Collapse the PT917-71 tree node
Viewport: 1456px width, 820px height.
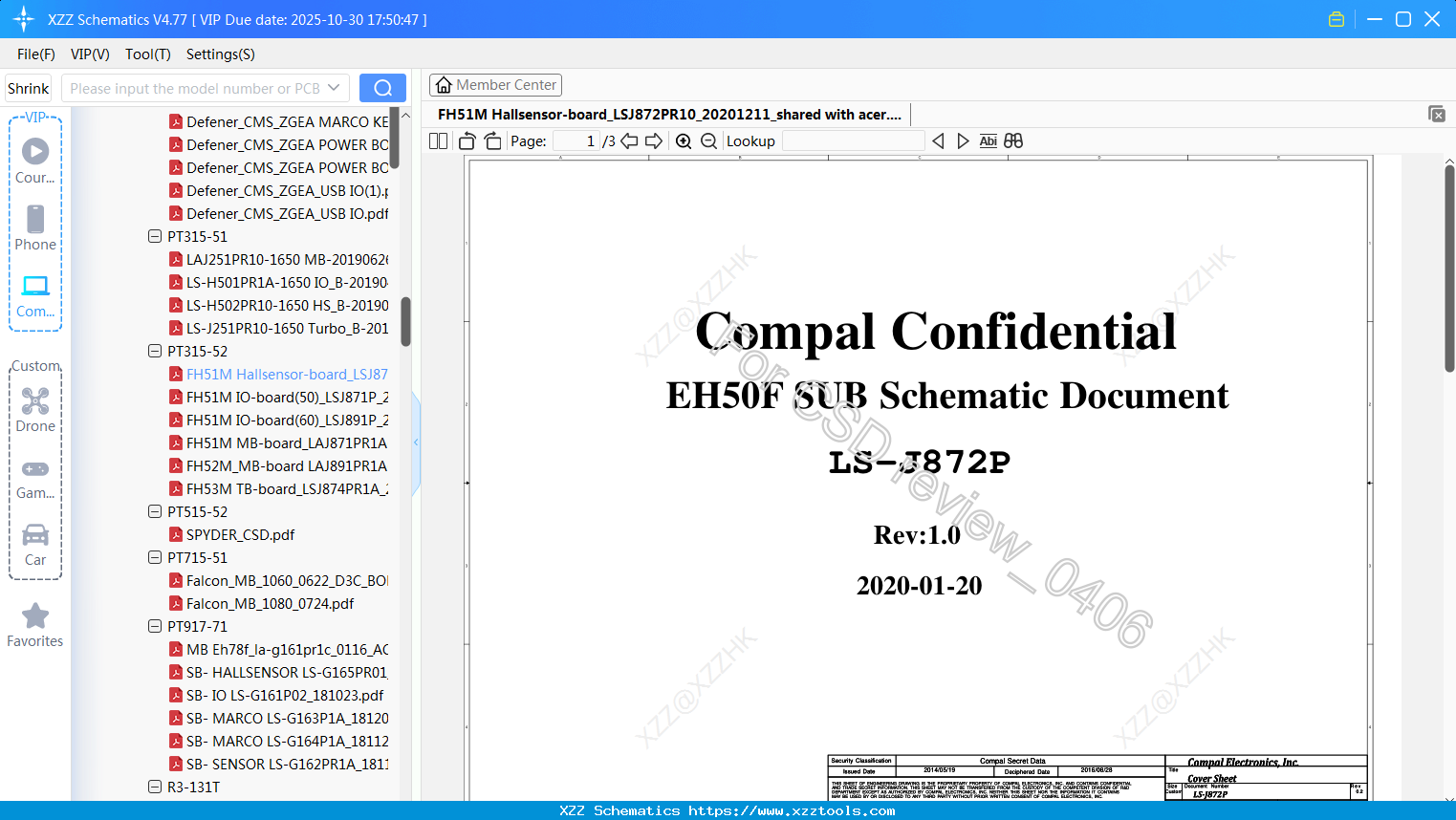pos(155,626)
